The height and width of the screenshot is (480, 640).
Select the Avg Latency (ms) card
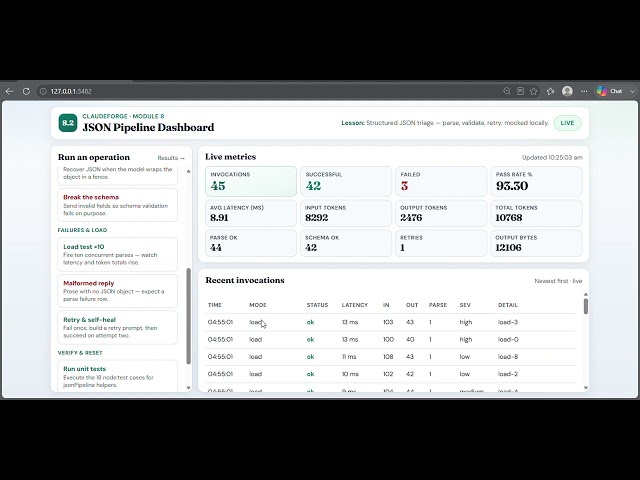(251, 213)
